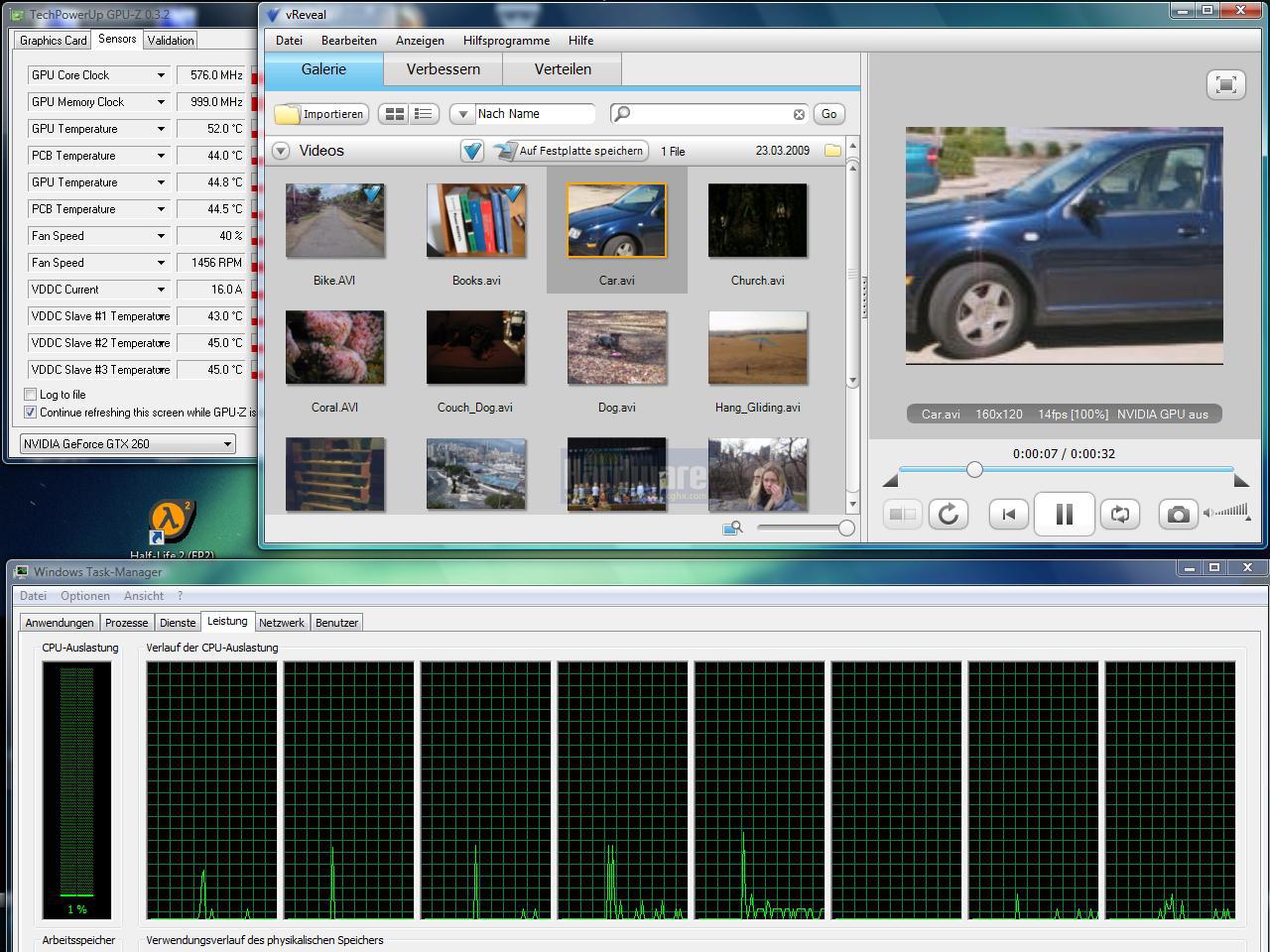The image size is (1270, 952).
Task: Open the Videos folder icon by date
Action: click(x=832, y=151)
